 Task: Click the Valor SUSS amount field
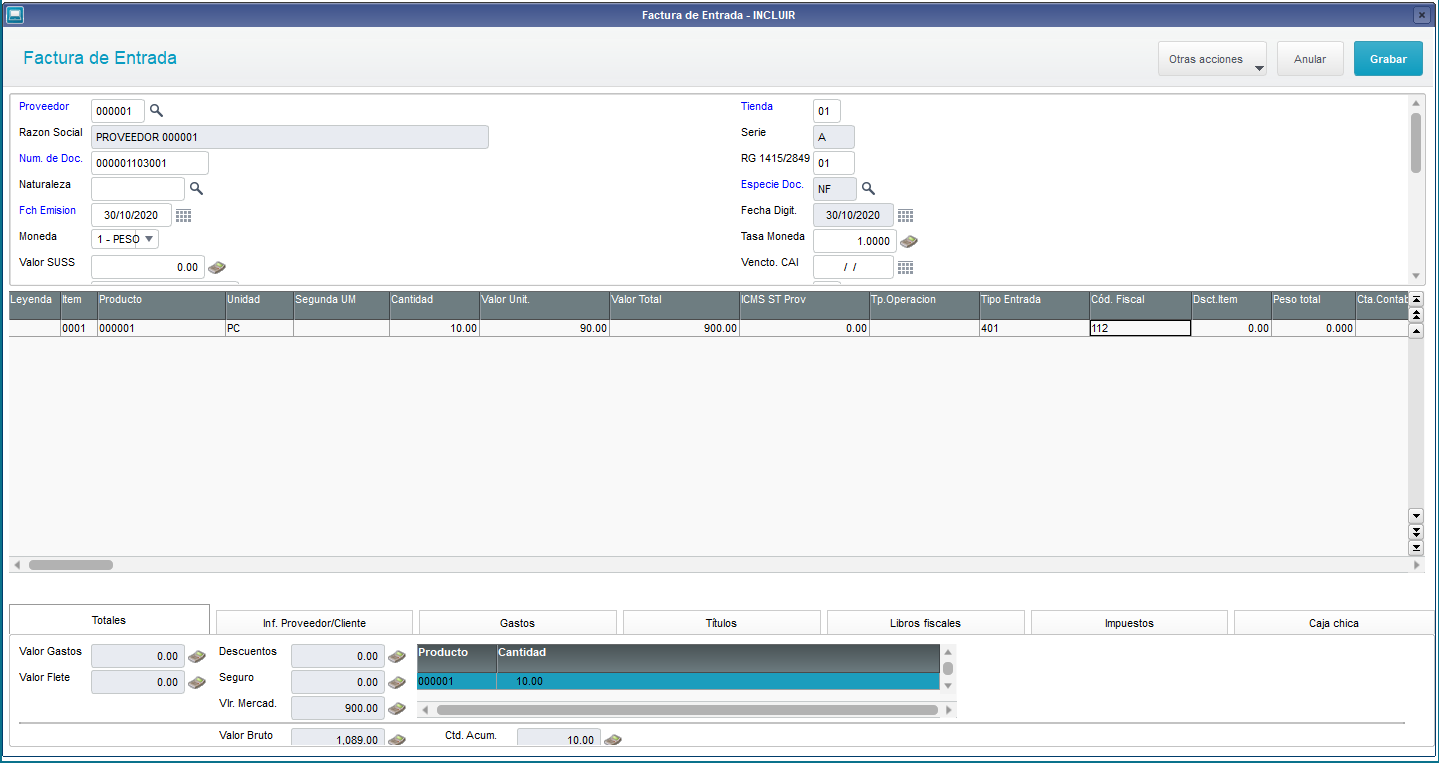(148, 267)
